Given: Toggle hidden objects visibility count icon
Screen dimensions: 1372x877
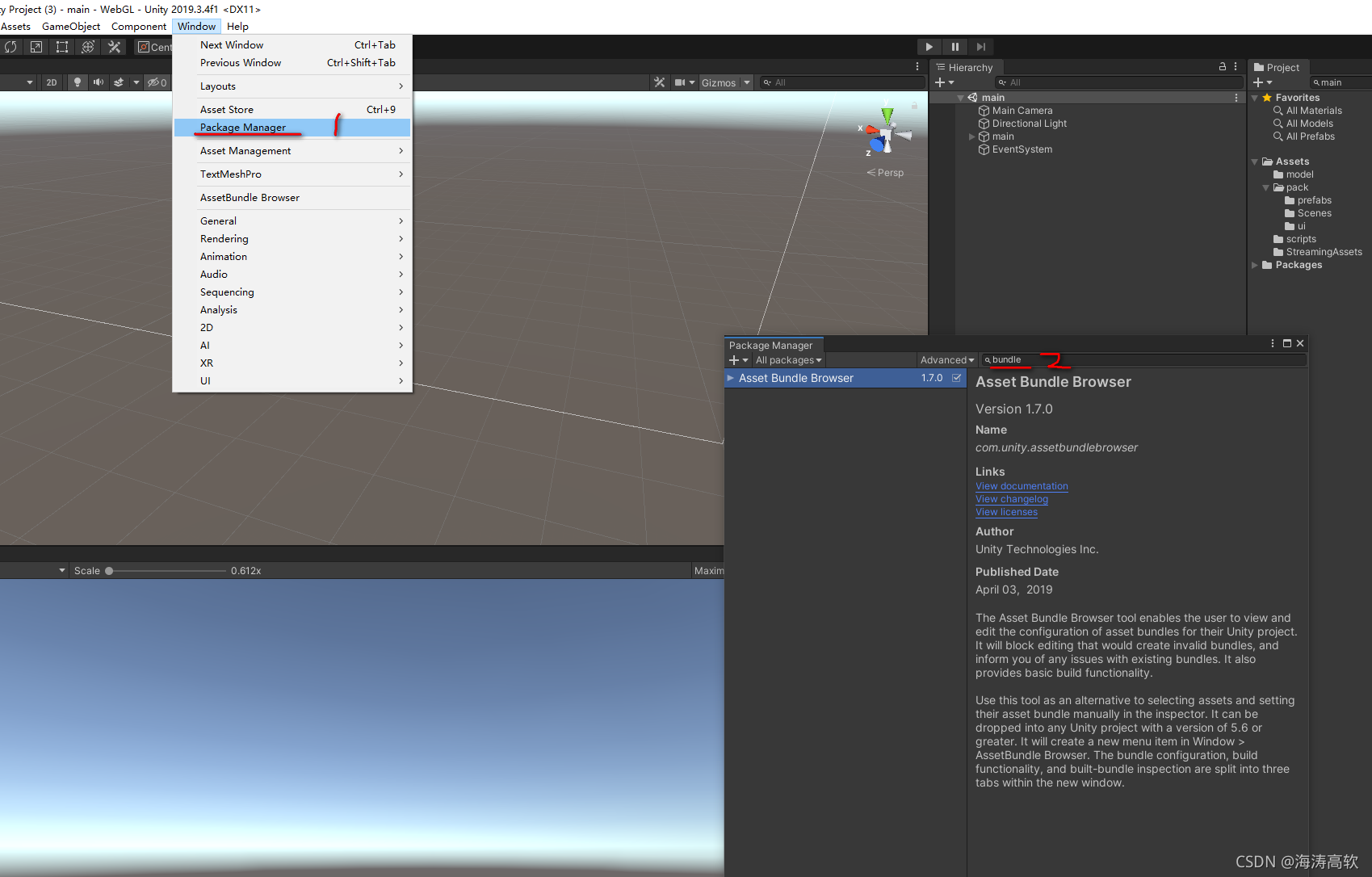Looking at the screenshot, I should 157,82.
